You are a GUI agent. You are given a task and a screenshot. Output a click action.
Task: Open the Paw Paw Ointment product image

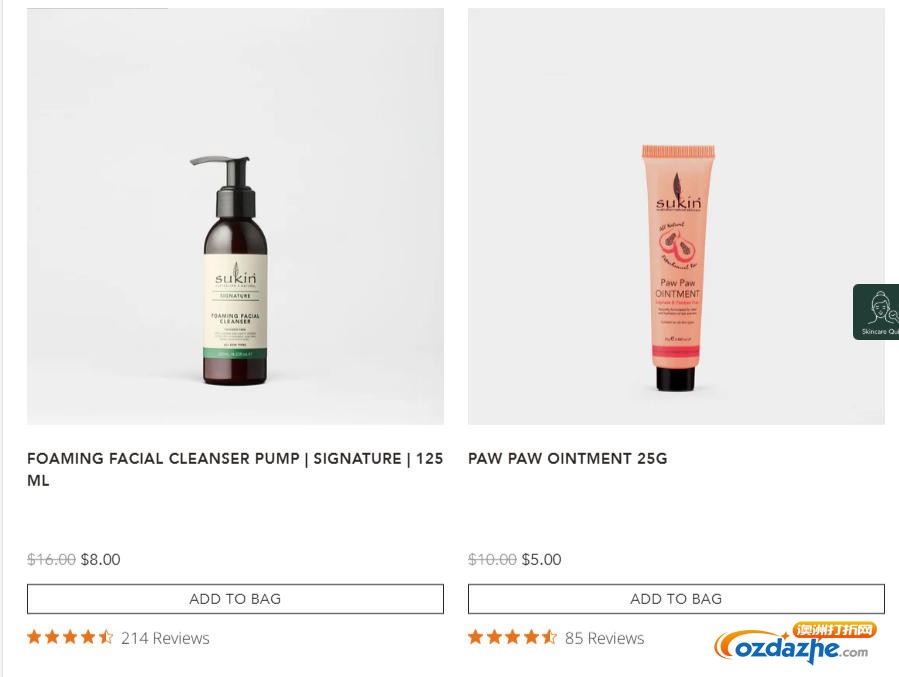click(676, 216)
